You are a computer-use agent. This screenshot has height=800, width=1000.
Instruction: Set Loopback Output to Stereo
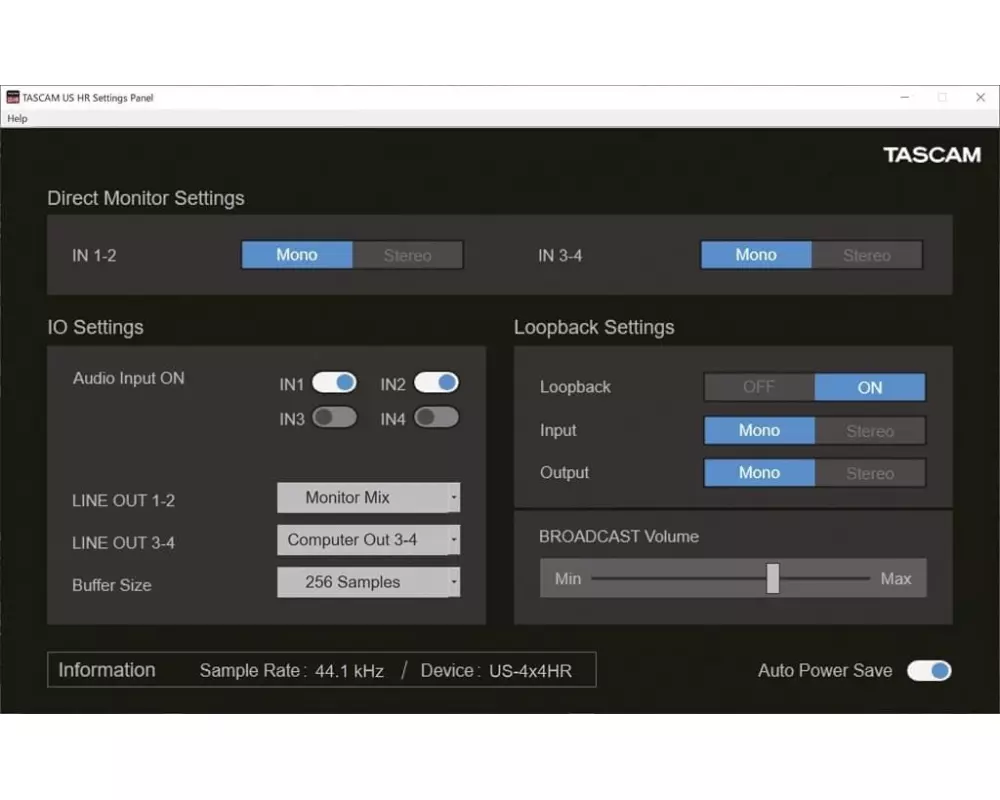869,473
